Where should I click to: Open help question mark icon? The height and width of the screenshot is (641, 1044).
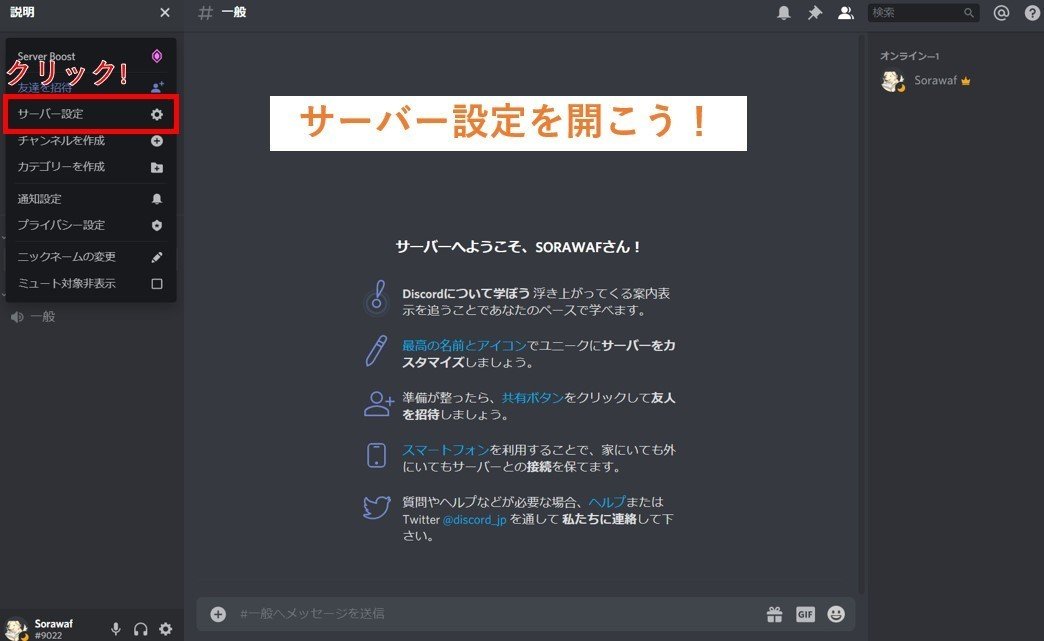point(1032,13)
